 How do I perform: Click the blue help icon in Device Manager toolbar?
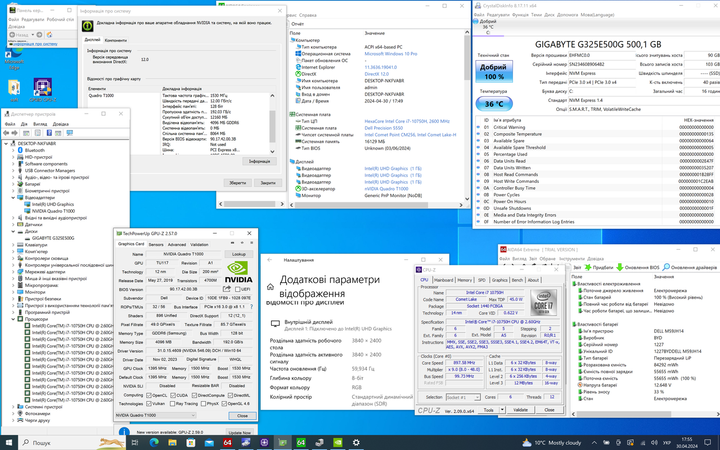[x=49, y=133]
